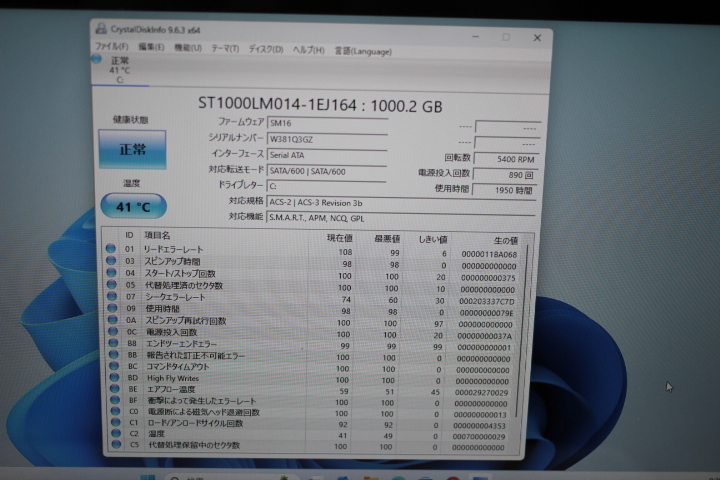Click status orb of 電源断による磁気ヘッド退避回数 row
The height and width of the screenshot is (480, 720).
pyautogui.click(x=116, y=411)
